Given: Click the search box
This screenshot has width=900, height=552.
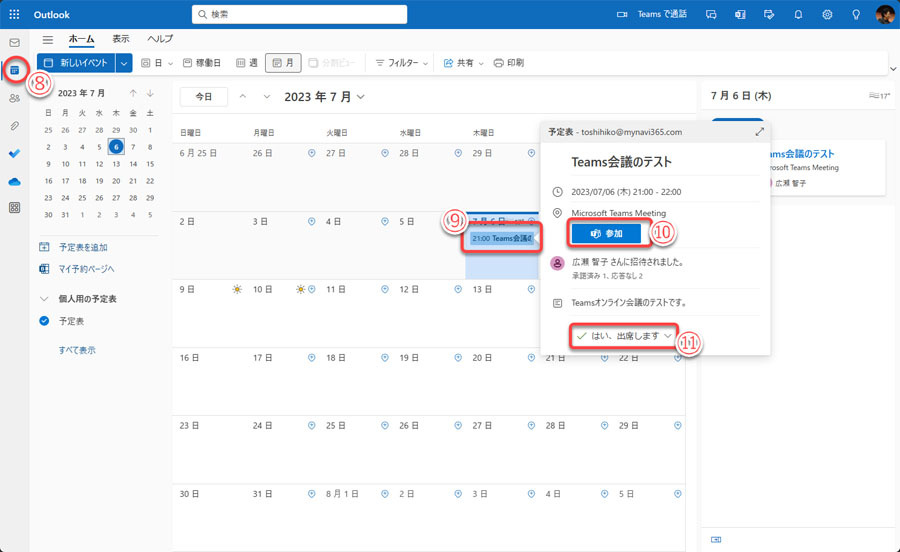Looking at the screenshot, I should tap(299, 14).
